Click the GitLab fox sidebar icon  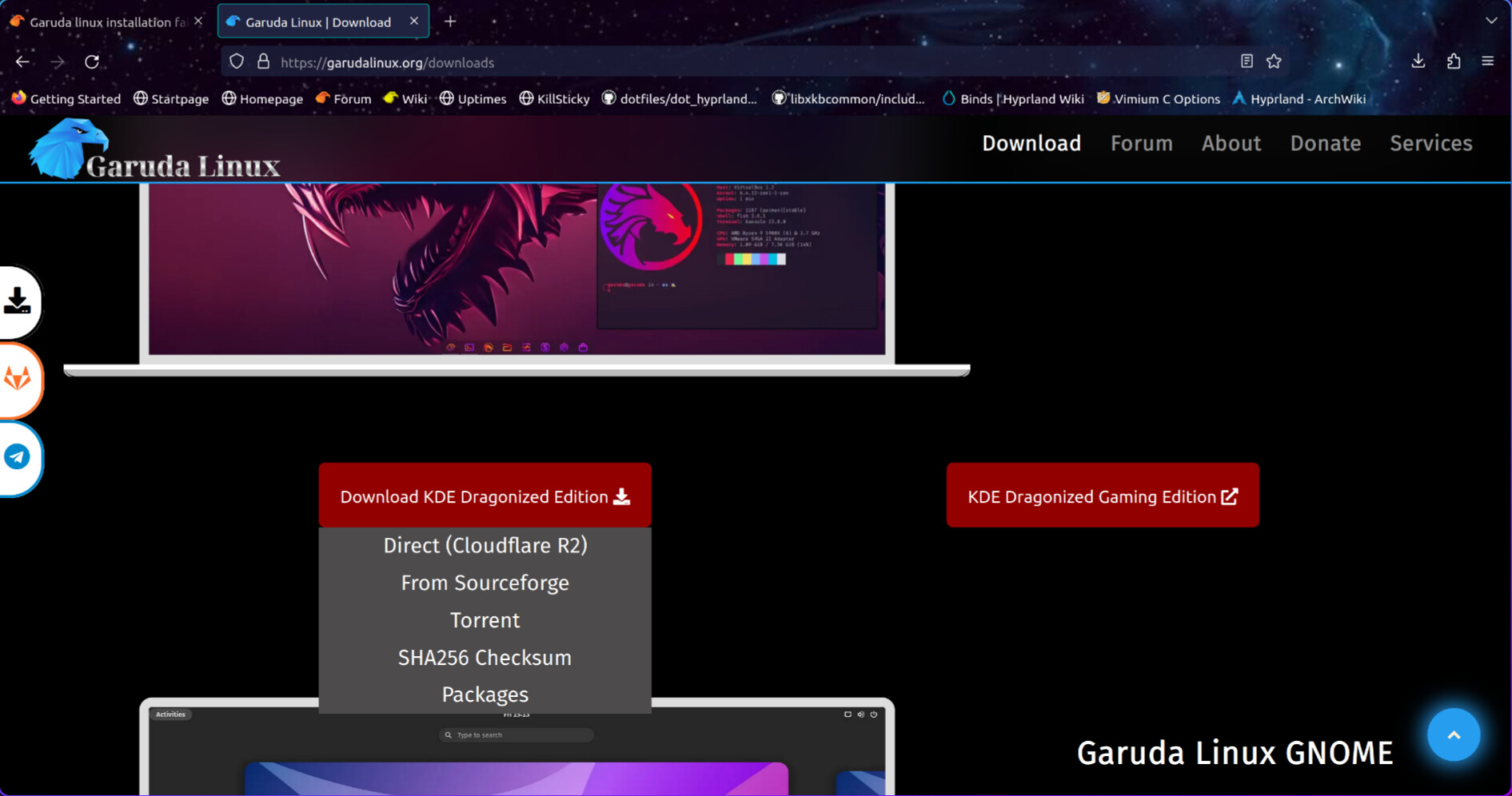tap(18, 379)
